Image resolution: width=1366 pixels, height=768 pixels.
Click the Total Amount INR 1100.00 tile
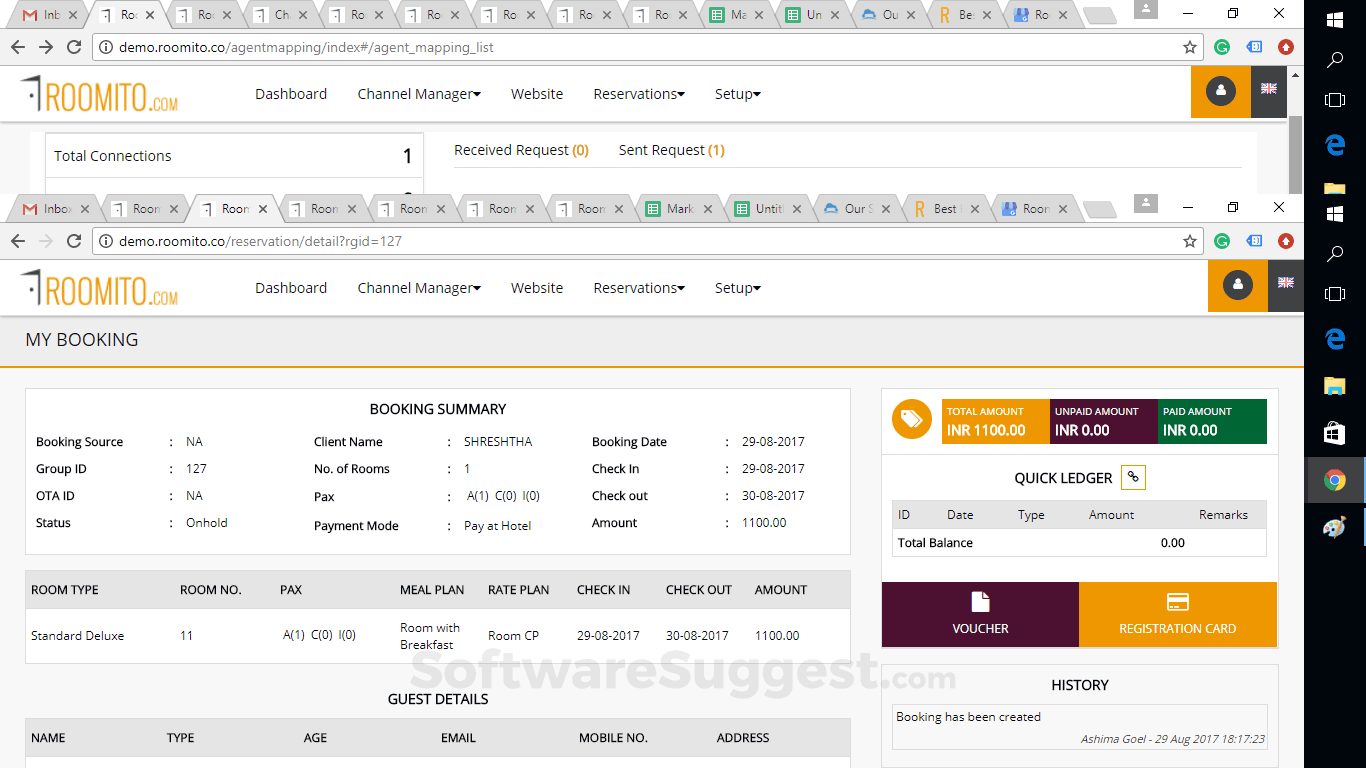pyautogui.click(x=996, y=421)
